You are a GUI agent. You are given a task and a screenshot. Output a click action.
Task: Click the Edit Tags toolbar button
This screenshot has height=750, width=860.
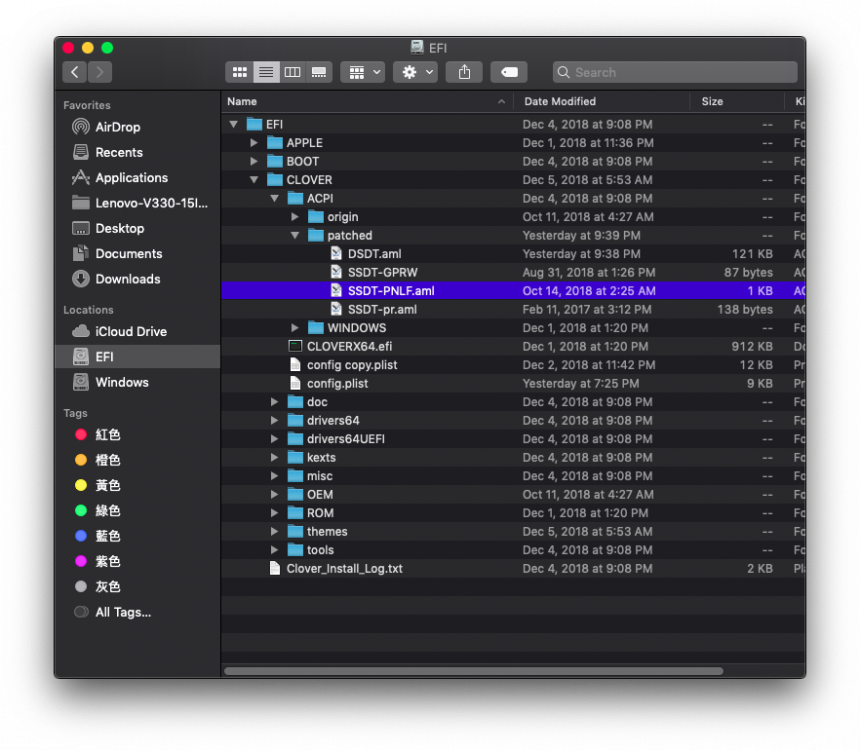click(x=509, y=72)
